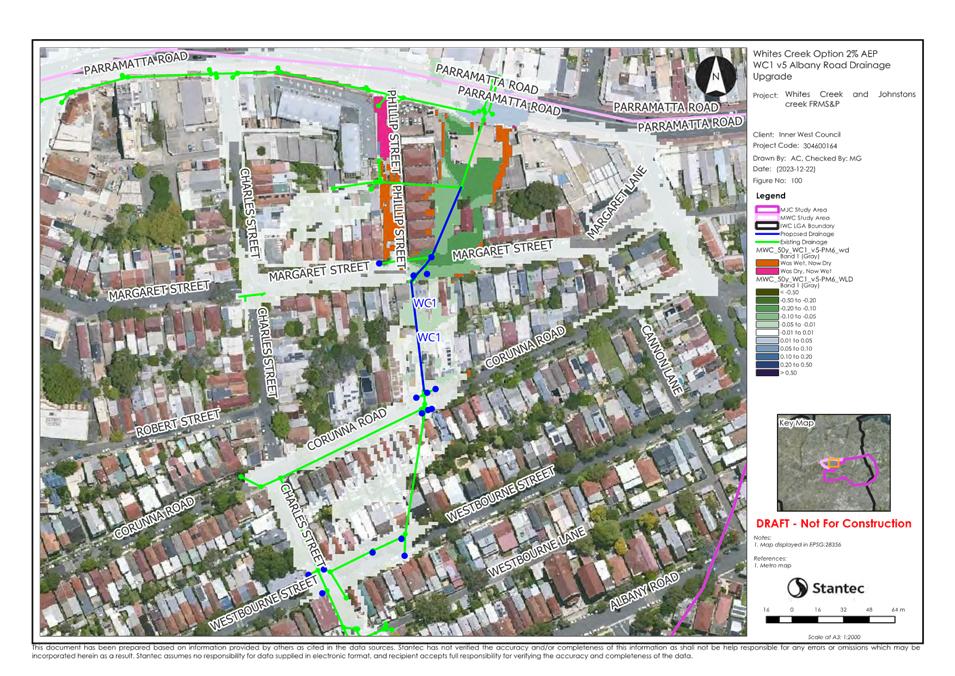Pick the pink Was Dry, Now Wet swatch
Image resolution: width=955 pixels, height=676 pixels.
[x=767, y=271]
